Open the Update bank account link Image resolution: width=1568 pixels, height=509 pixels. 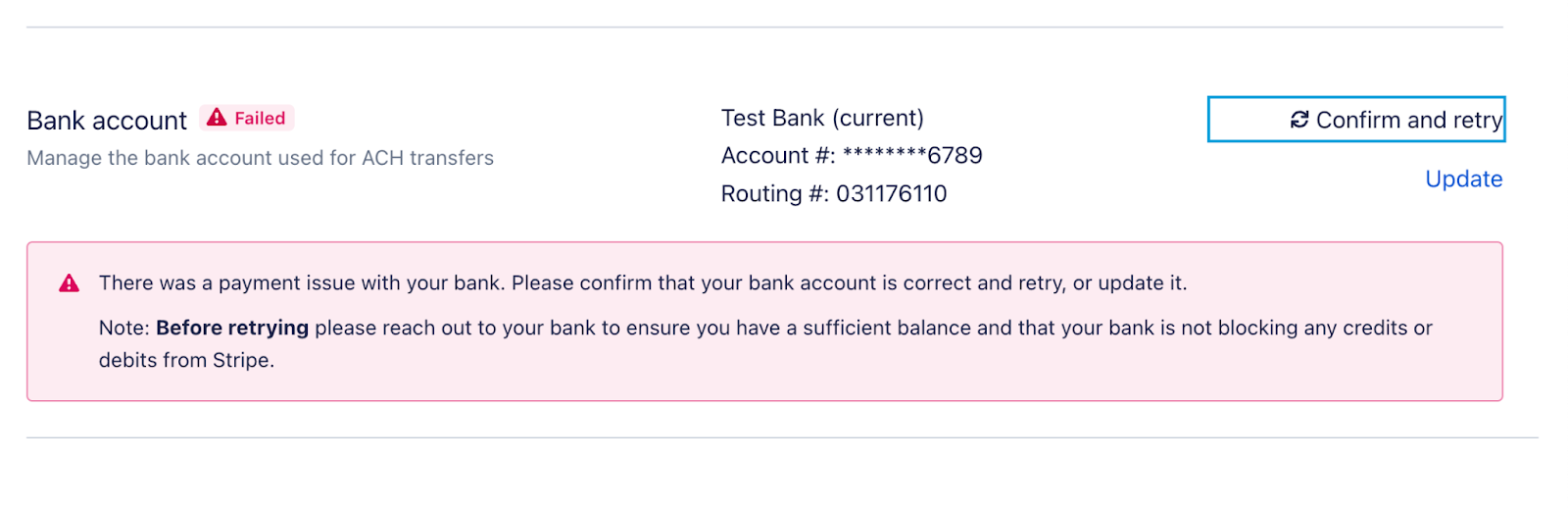[1463, 178]
